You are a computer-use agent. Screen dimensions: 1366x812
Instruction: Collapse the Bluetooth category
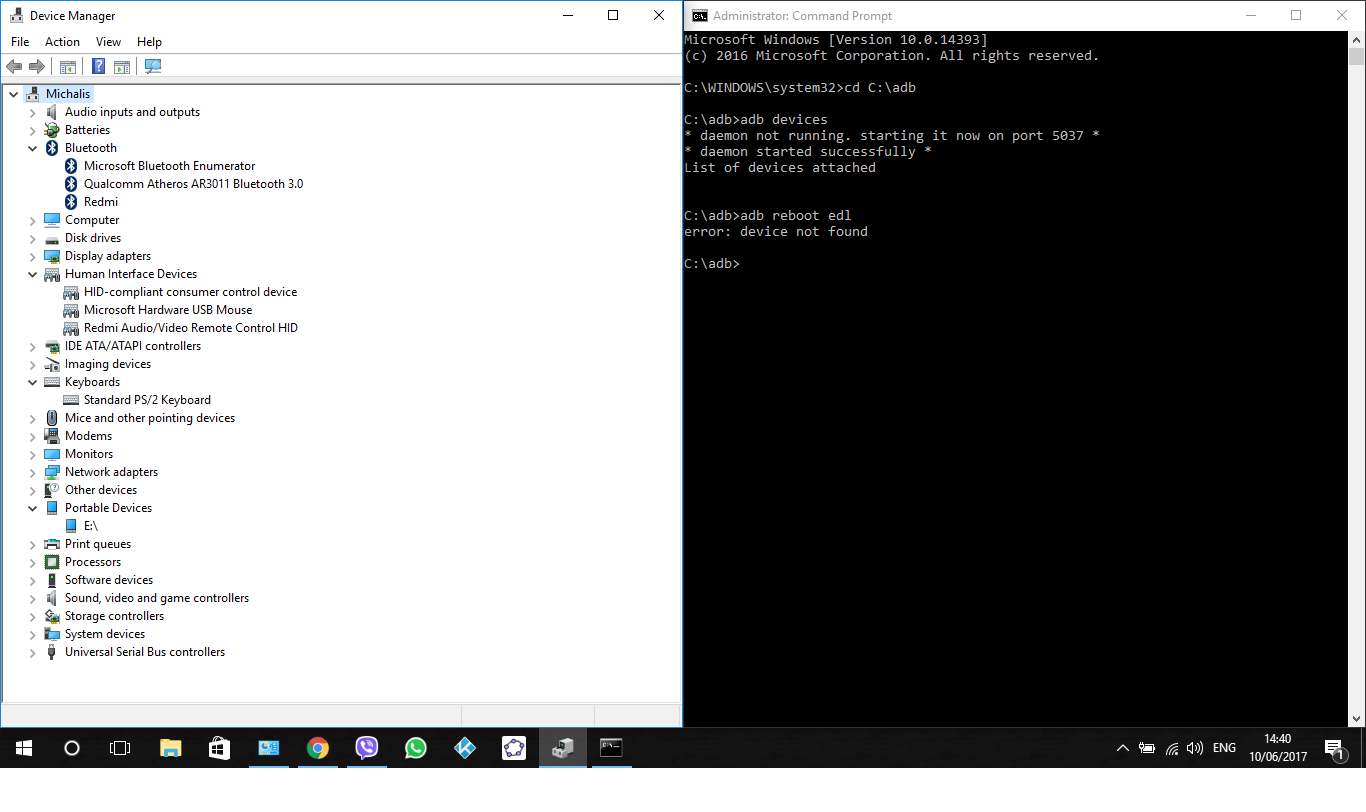[x=33, y=148]
